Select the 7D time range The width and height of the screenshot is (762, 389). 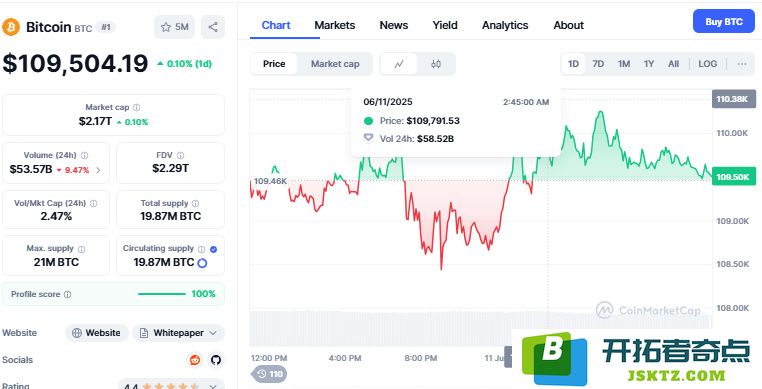pos(598,64)
